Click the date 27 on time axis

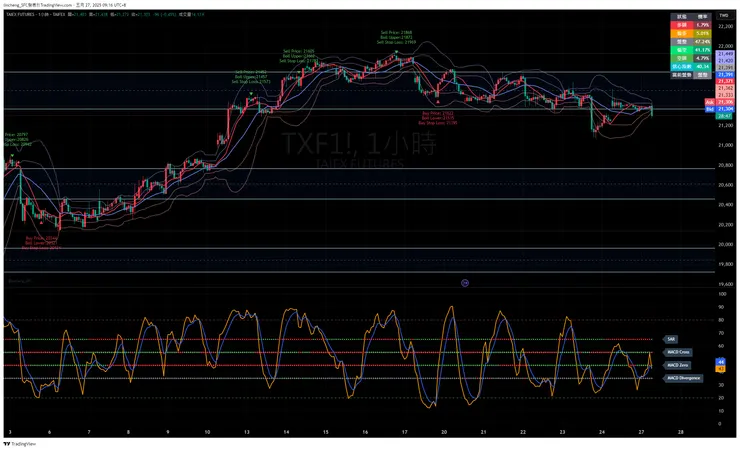(641, 432)
